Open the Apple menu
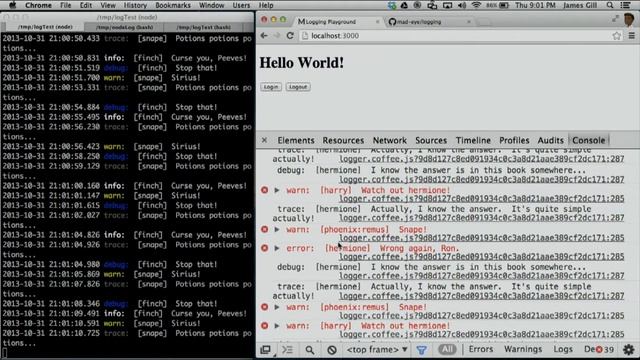Viewport: 640px width, 360px height. pyautogui.click(x=13, y=5)
